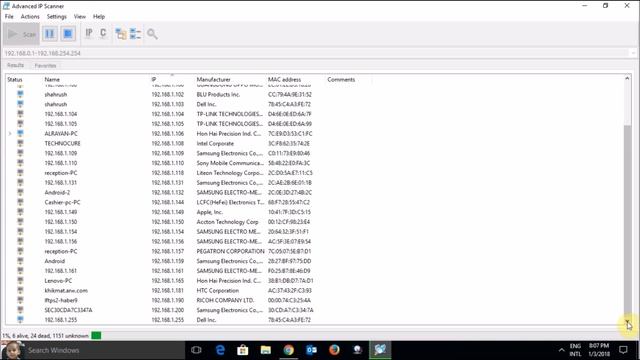Viewport: 640px width, 360px height.
Task: Click the Accton Technology Corp cell
Action: point(227,222)
